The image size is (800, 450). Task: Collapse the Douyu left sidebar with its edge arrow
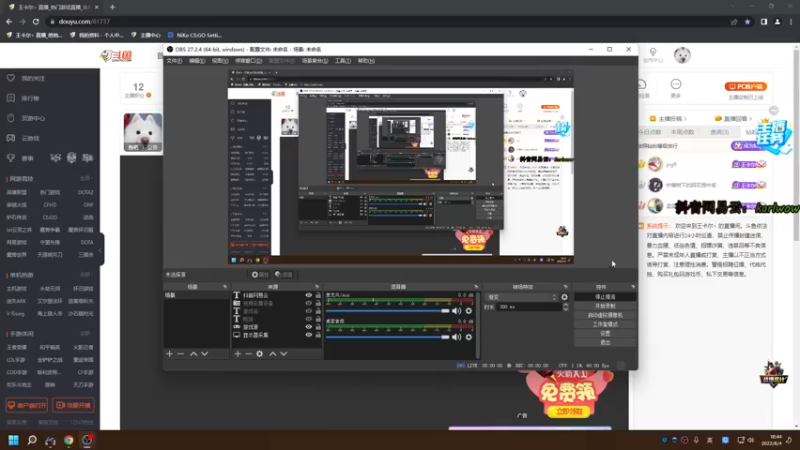point(102,249)
